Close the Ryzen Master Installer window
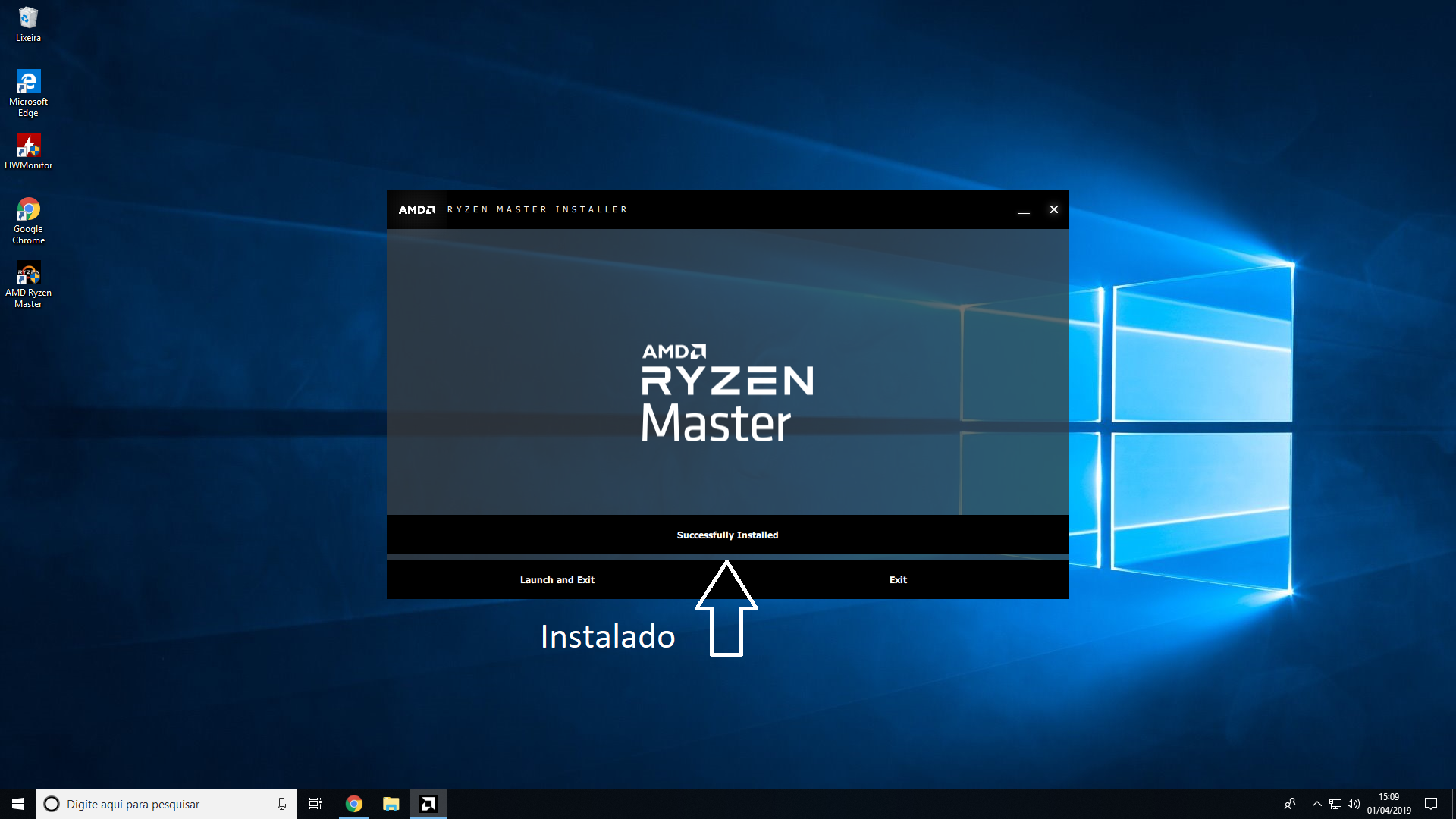1456x819 pixels. click(1053, 209)
